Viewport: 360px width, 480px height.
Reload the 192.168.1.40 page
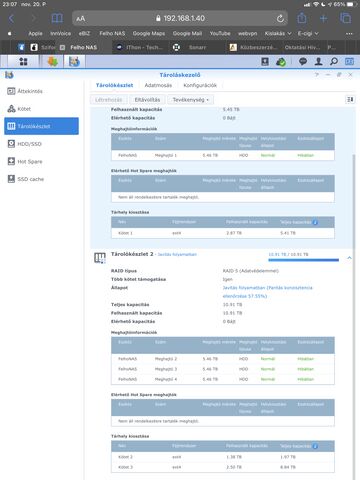280,18
